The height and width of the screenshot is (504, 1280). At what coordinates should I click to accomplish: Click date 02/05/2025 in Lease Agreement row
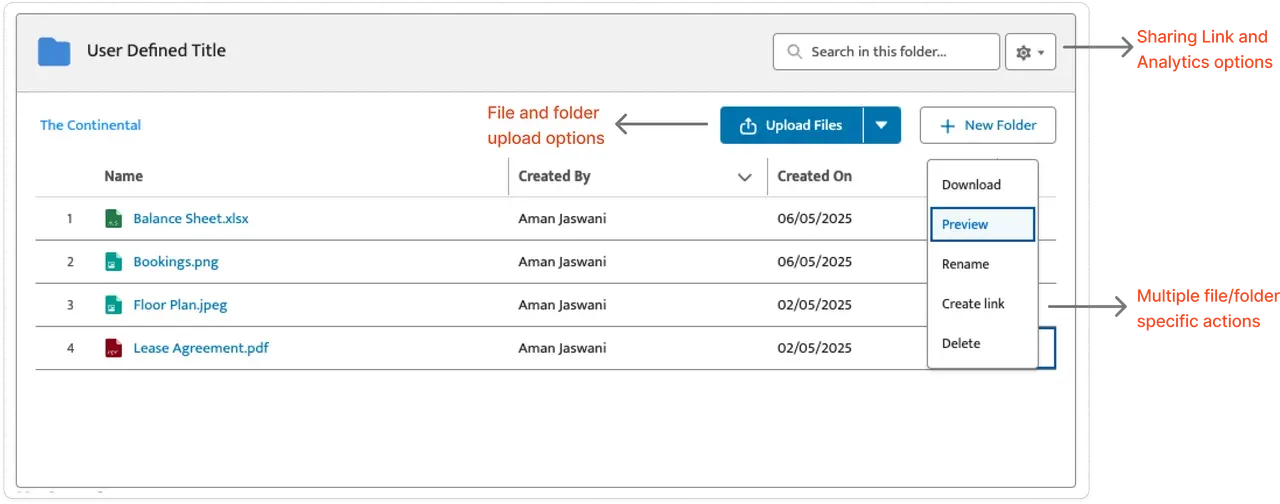[x=814, y=348]
